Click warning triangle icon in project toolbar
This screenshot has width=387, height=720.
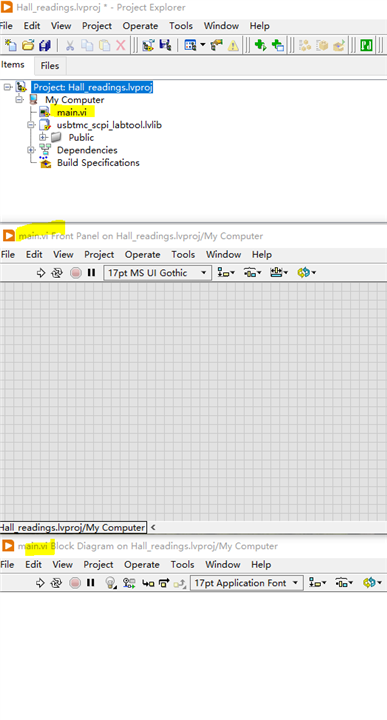[x=233, y=45]
